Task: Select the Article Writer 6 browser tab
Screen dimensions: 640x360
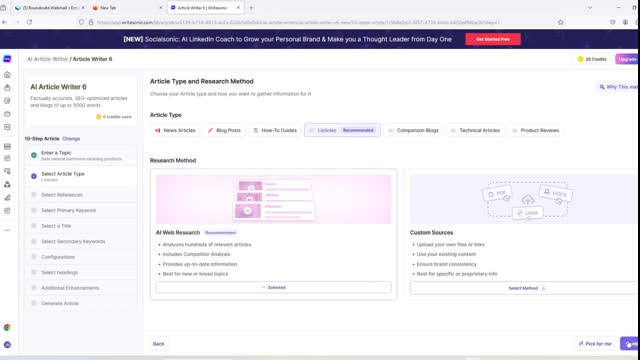Action: coord(206,8)
